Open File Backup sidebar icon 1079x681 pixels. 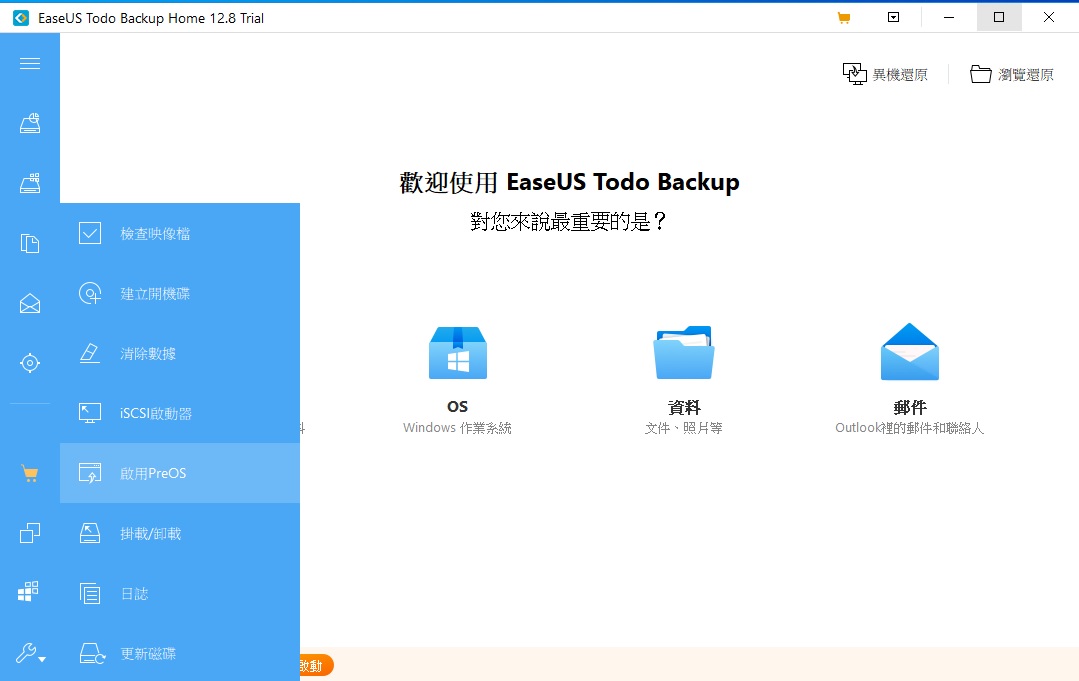click(30, 244)
